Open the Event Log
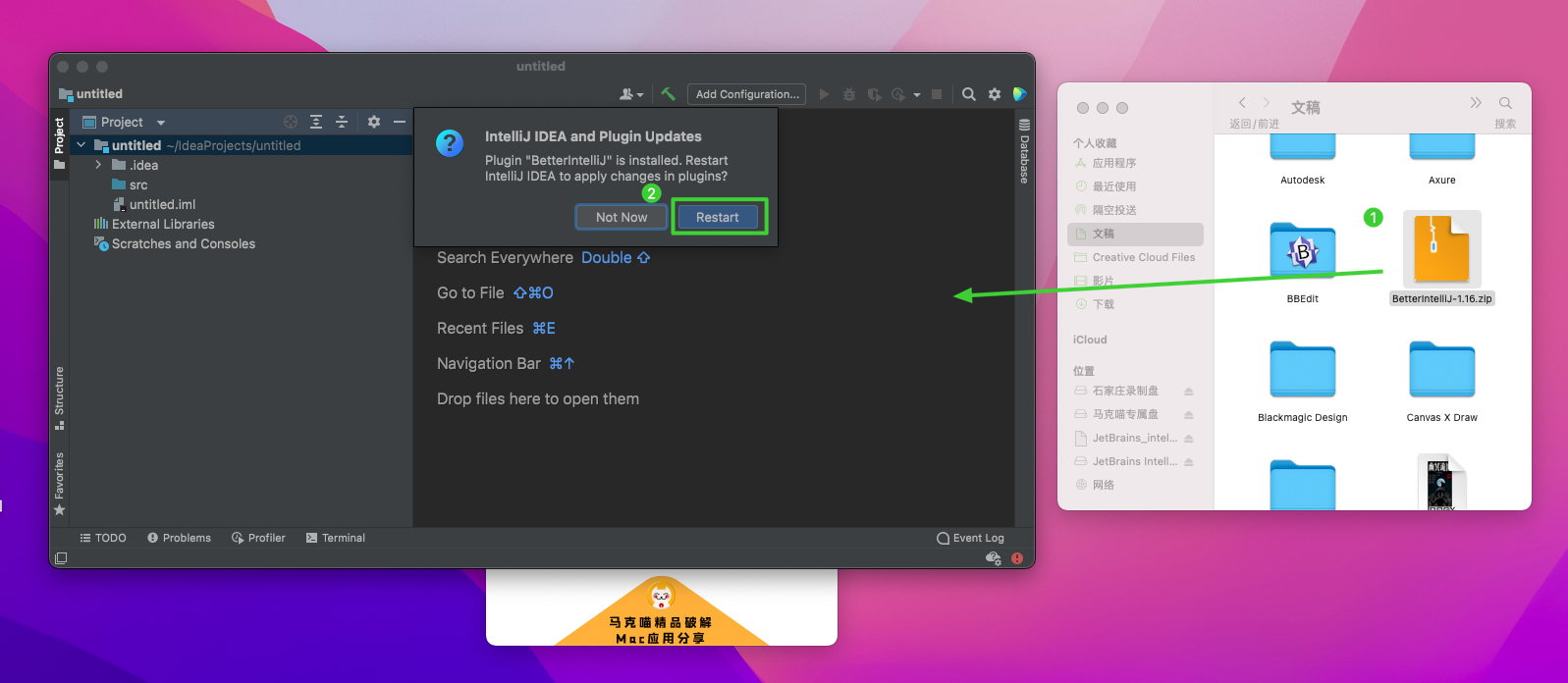The image size is (1568, 683). point(970,538)
